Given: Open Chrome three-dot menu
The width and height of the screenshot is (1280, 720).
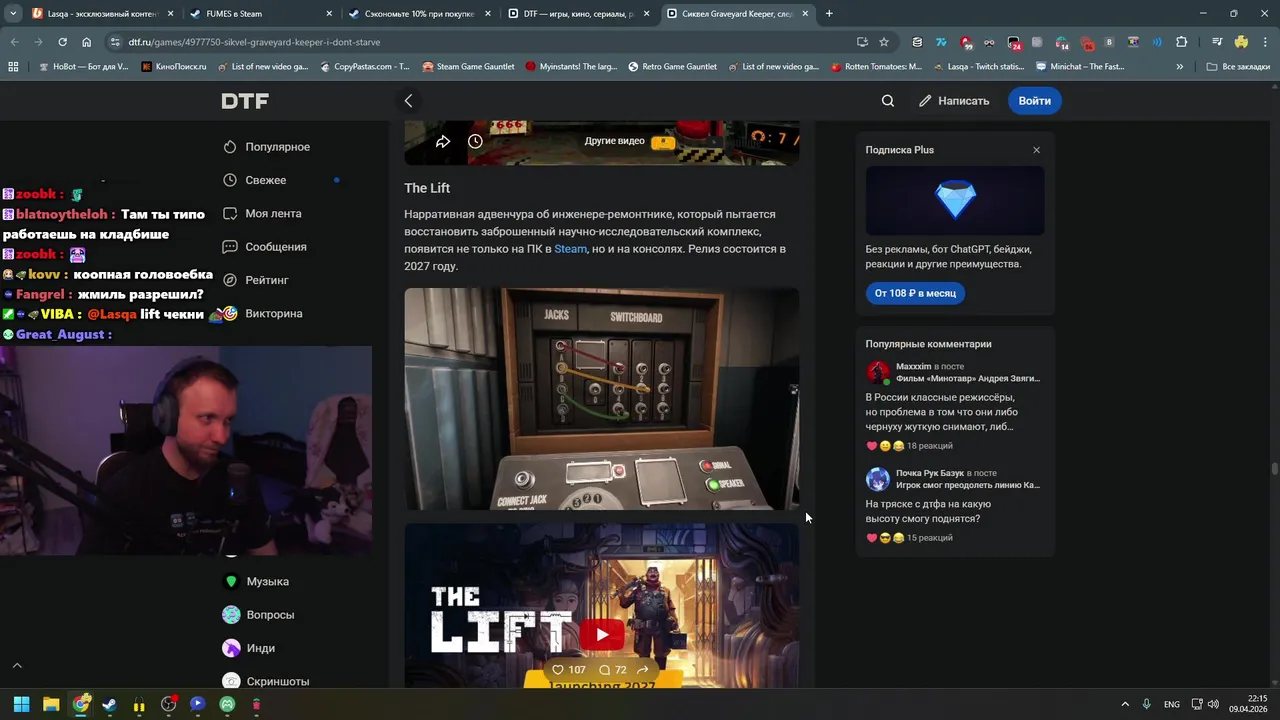Looking at the screenshot, I should click(1265, 42).
